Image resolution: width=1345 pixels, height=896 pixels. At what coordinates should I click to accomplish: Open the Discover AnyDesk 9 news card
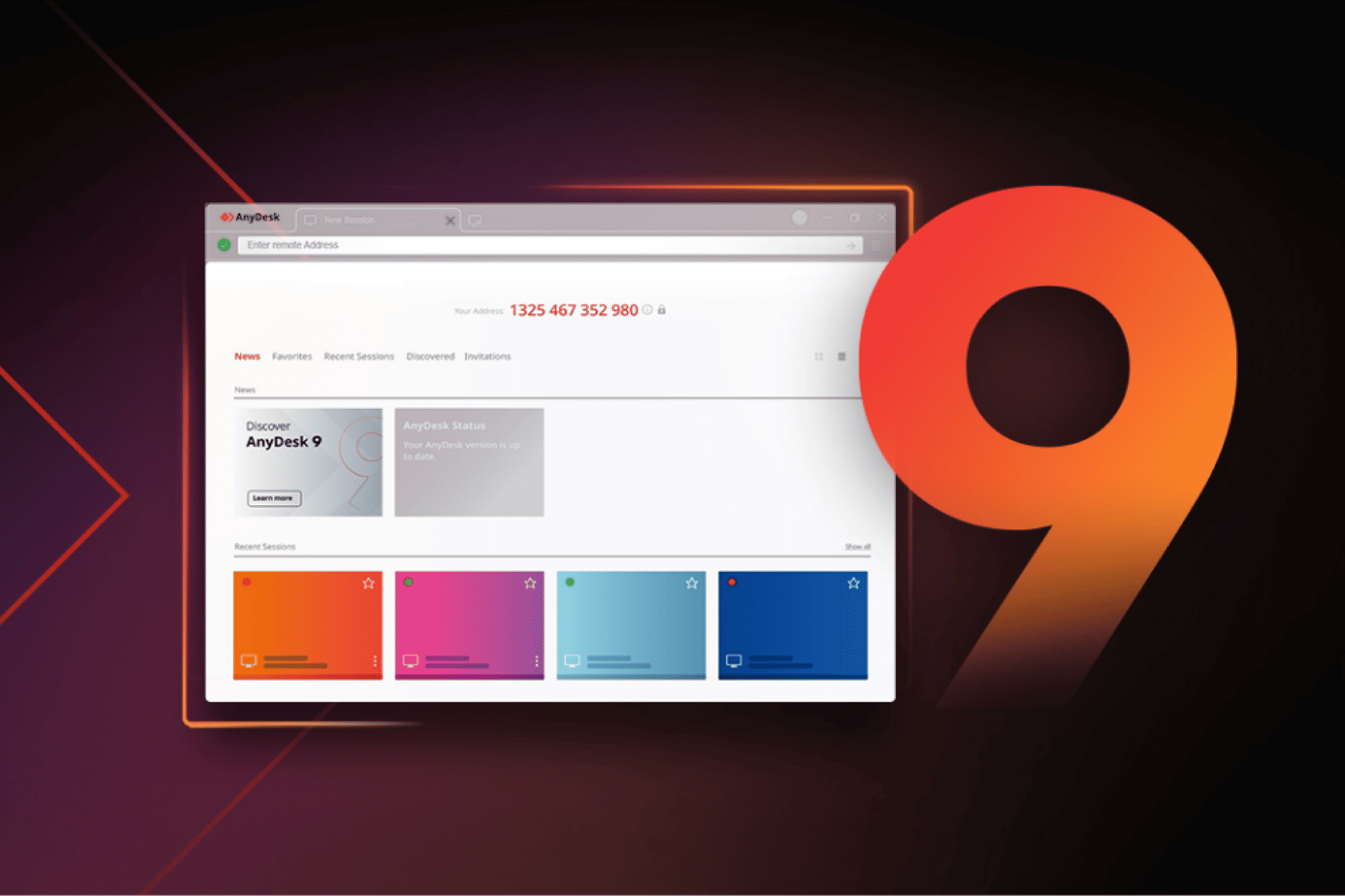pyautogui.click(x=308, y=463)
